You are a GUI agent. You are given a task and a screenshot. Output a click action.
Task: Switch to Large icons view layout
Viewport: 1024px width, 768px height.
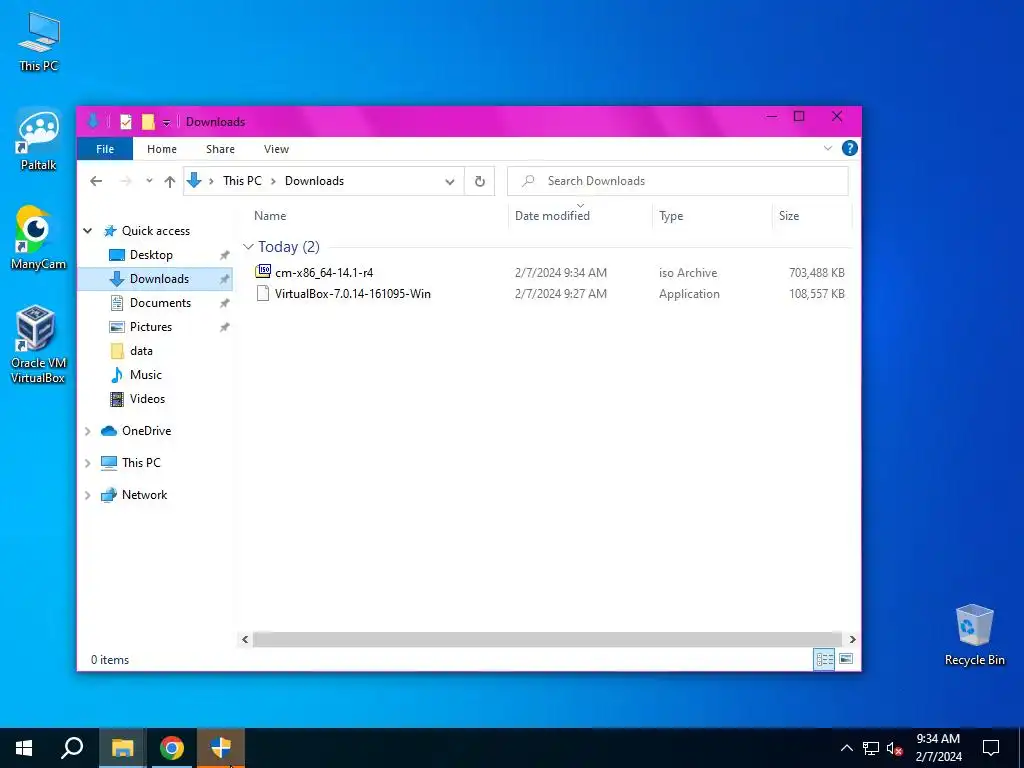pos(846,659)
